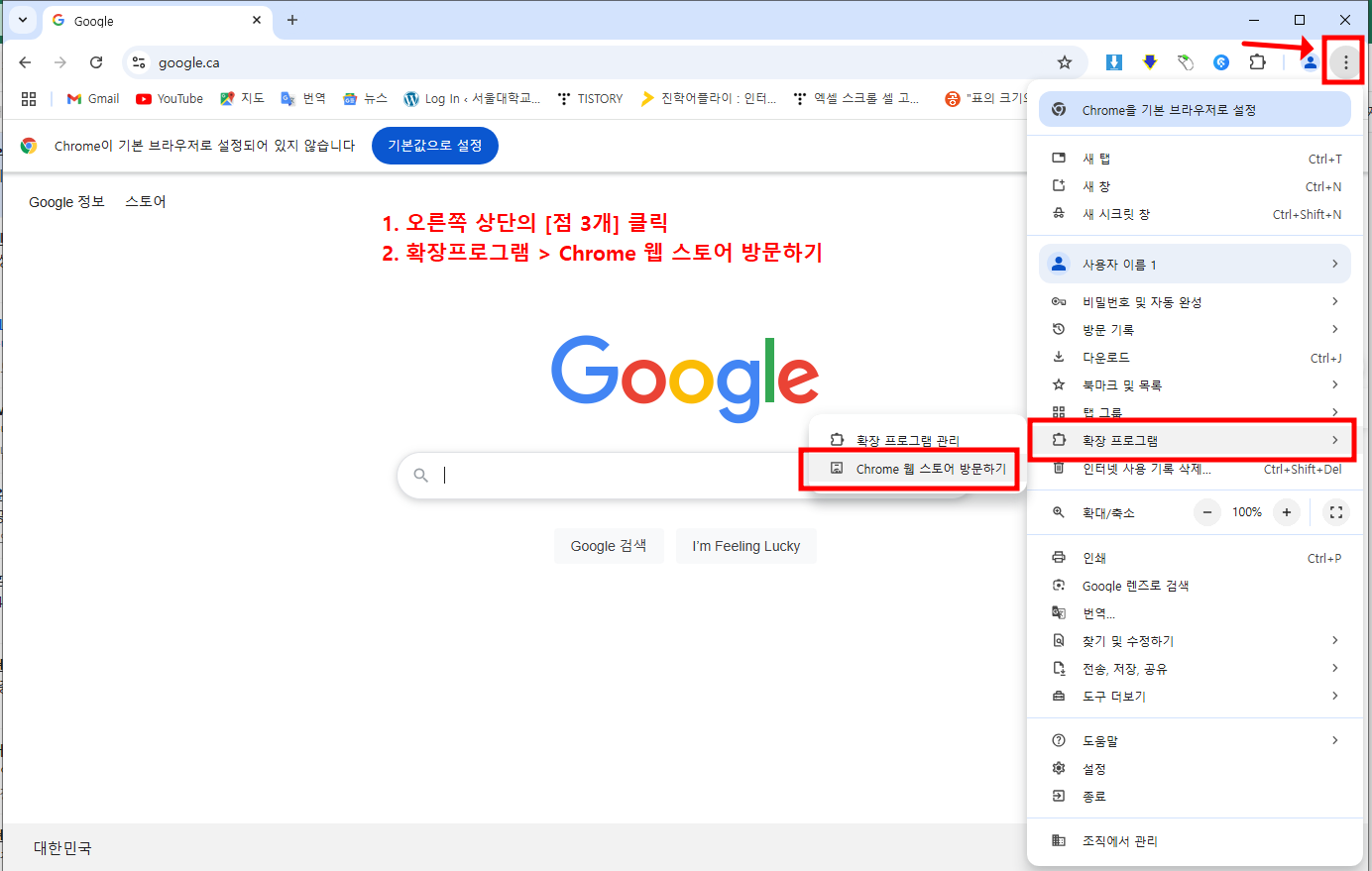Expand 도구 더보기 submenu

[x=1195, y=697]
